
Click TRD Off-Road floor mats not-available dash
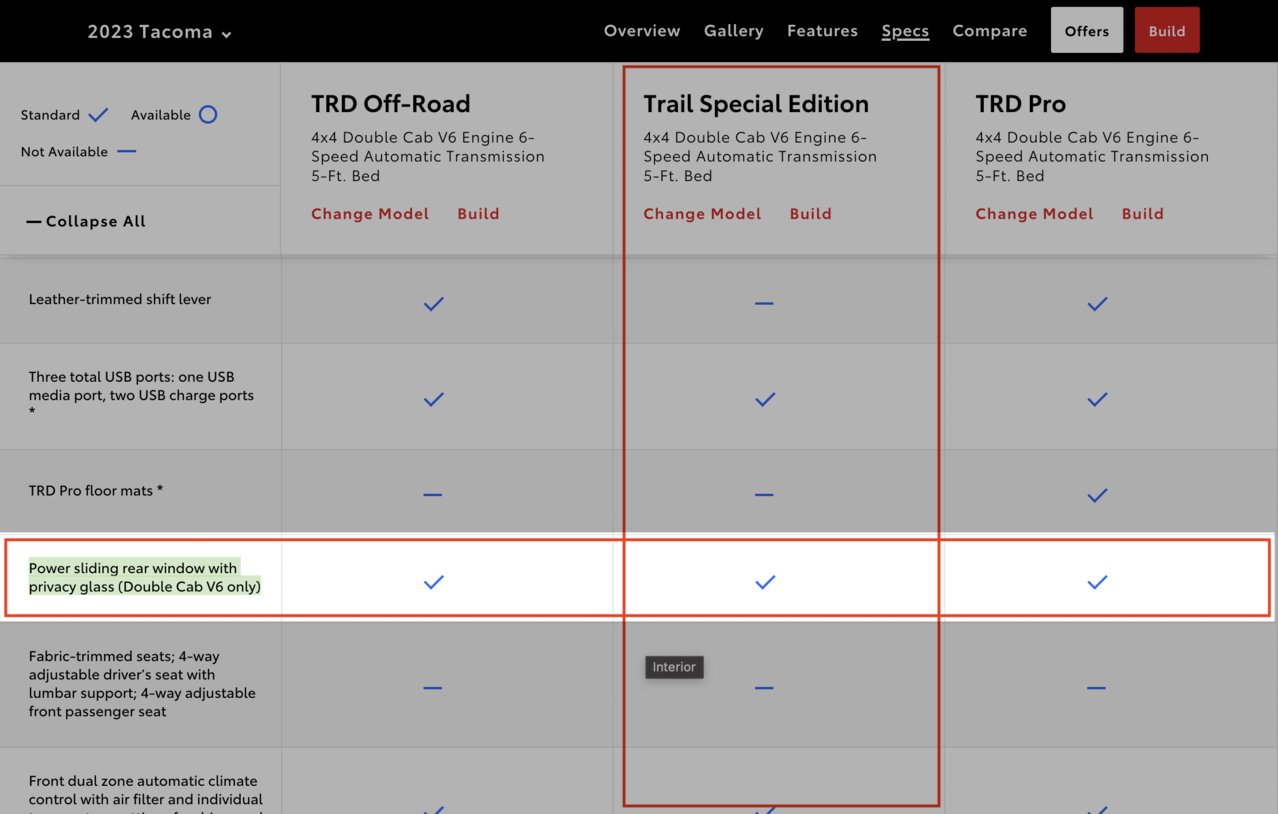(x=432, y=494)
